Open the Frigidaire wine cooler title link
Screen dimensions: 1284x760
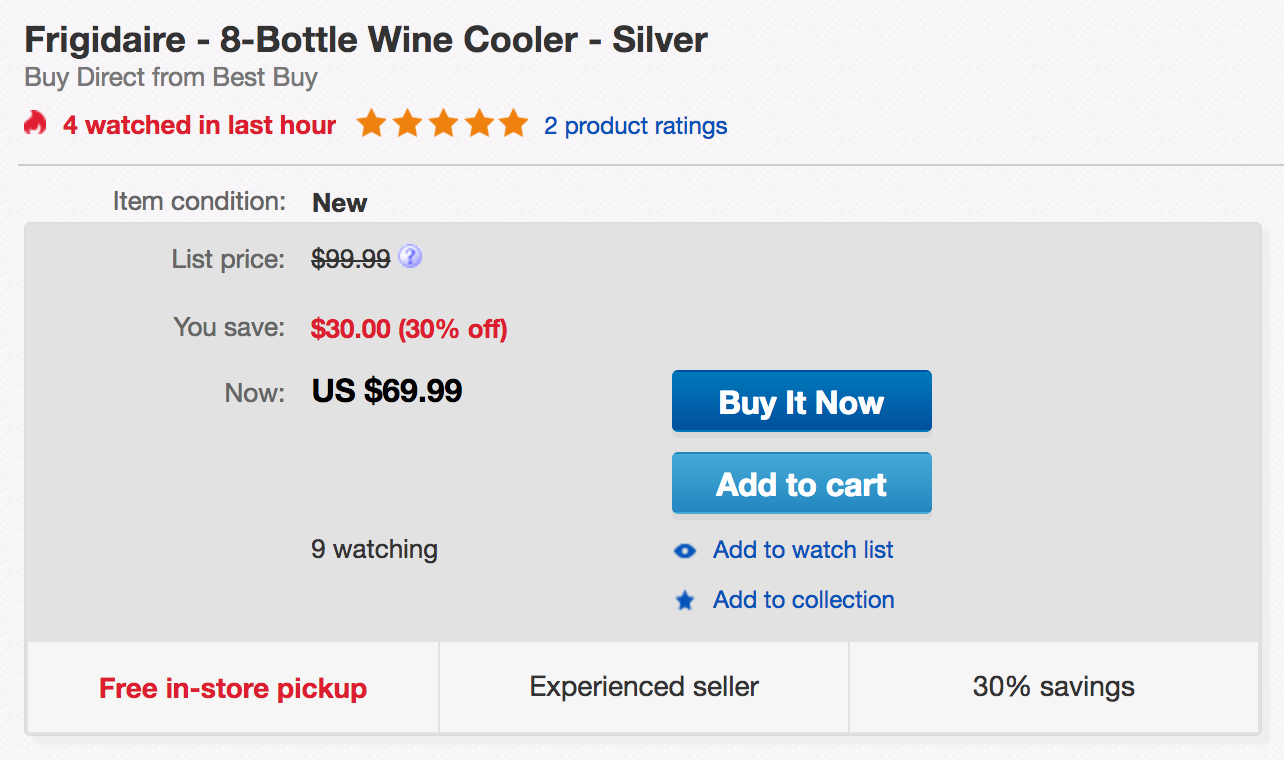pyautogui.click(x=366, y=40)
